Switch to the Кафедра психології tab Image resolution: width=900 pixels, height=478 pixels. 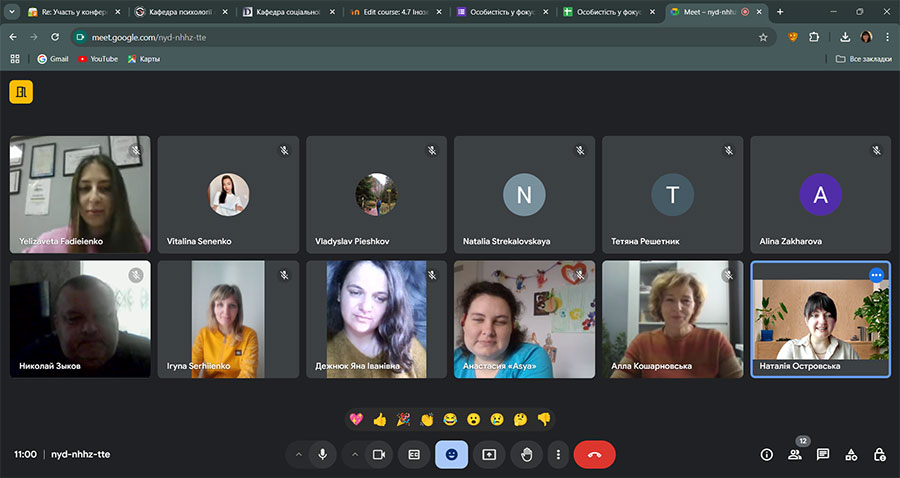click(x=181, y=11)
